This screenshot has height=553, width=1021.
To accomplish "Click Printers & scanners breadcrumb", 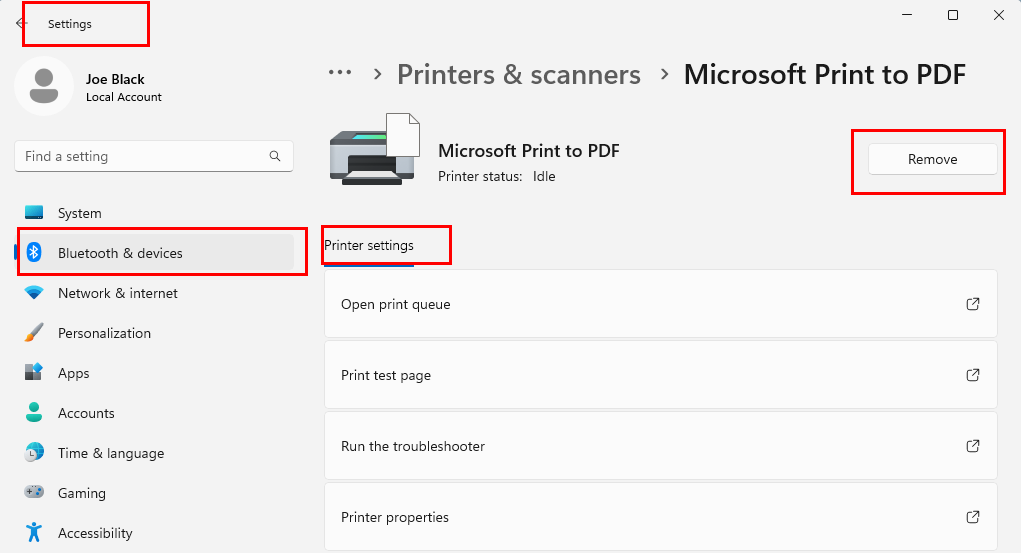I will pos(519,74).
